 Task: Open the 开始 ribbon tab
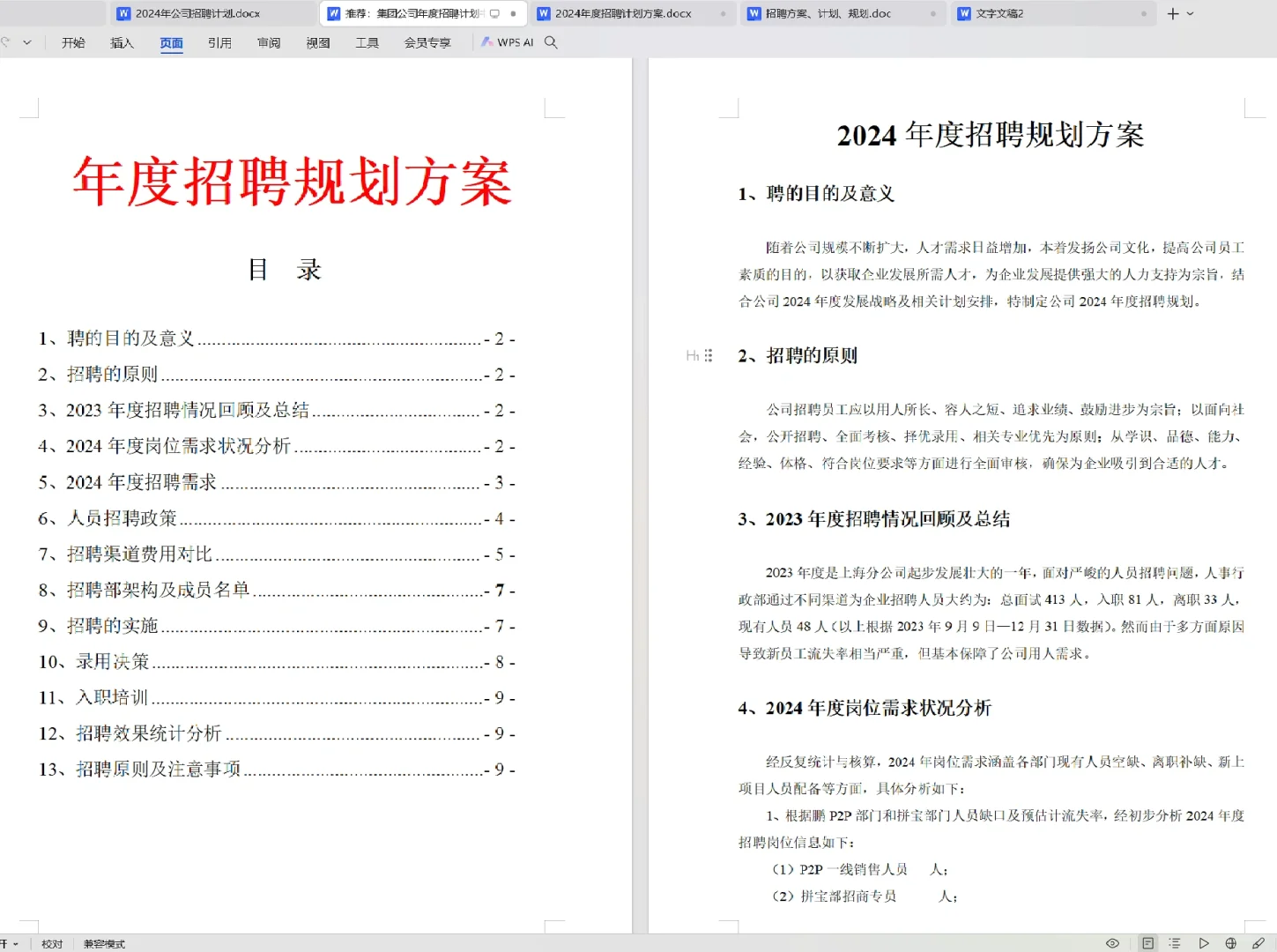click(x=73, y=42)
